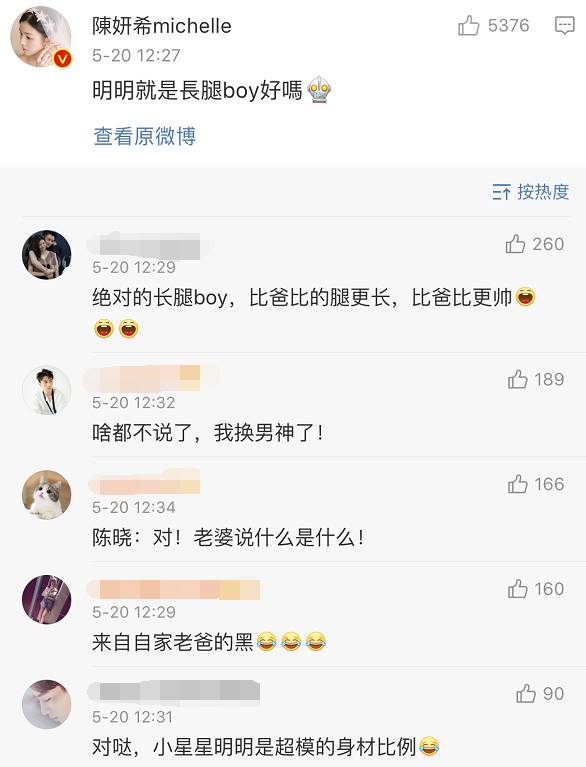Open 陳妍希michelle's profile name

click(x=162, y=26)
